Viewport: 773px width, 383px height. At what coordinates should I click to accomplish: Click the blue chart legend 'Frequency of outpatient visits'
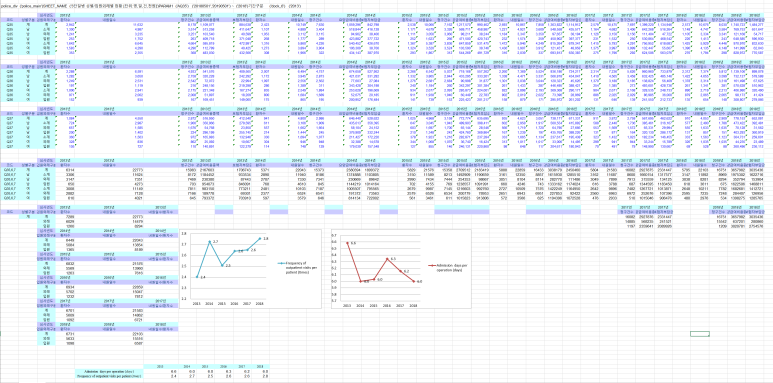click(x=297, y=268)
